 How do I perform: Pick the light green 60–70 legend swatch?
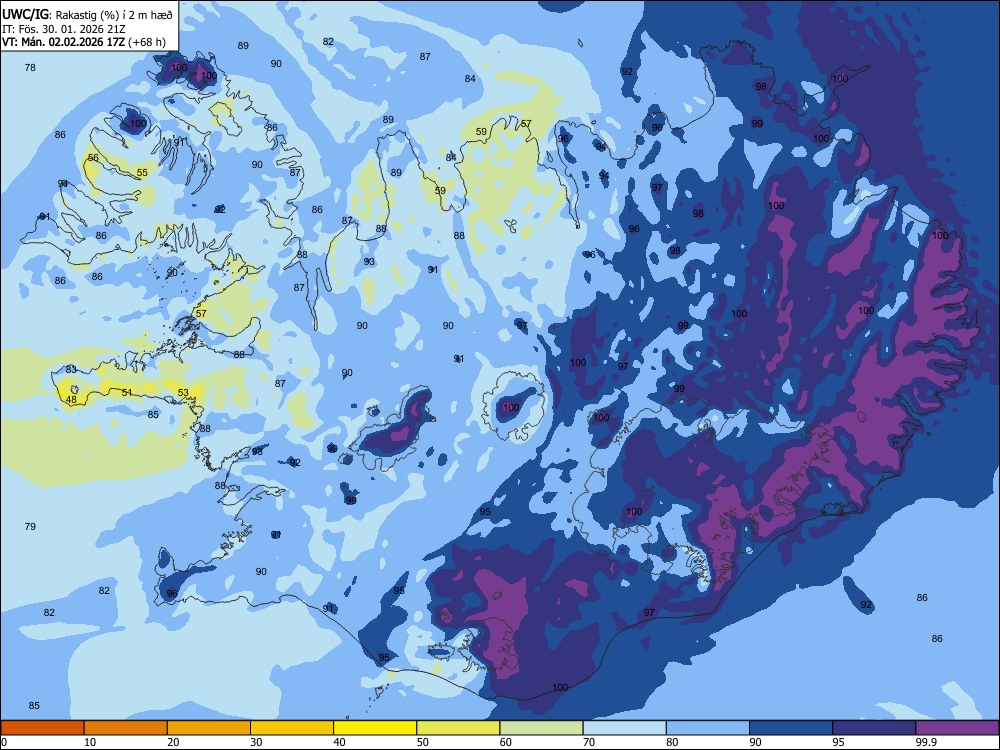pyautogui.click(x=541, y=728)
